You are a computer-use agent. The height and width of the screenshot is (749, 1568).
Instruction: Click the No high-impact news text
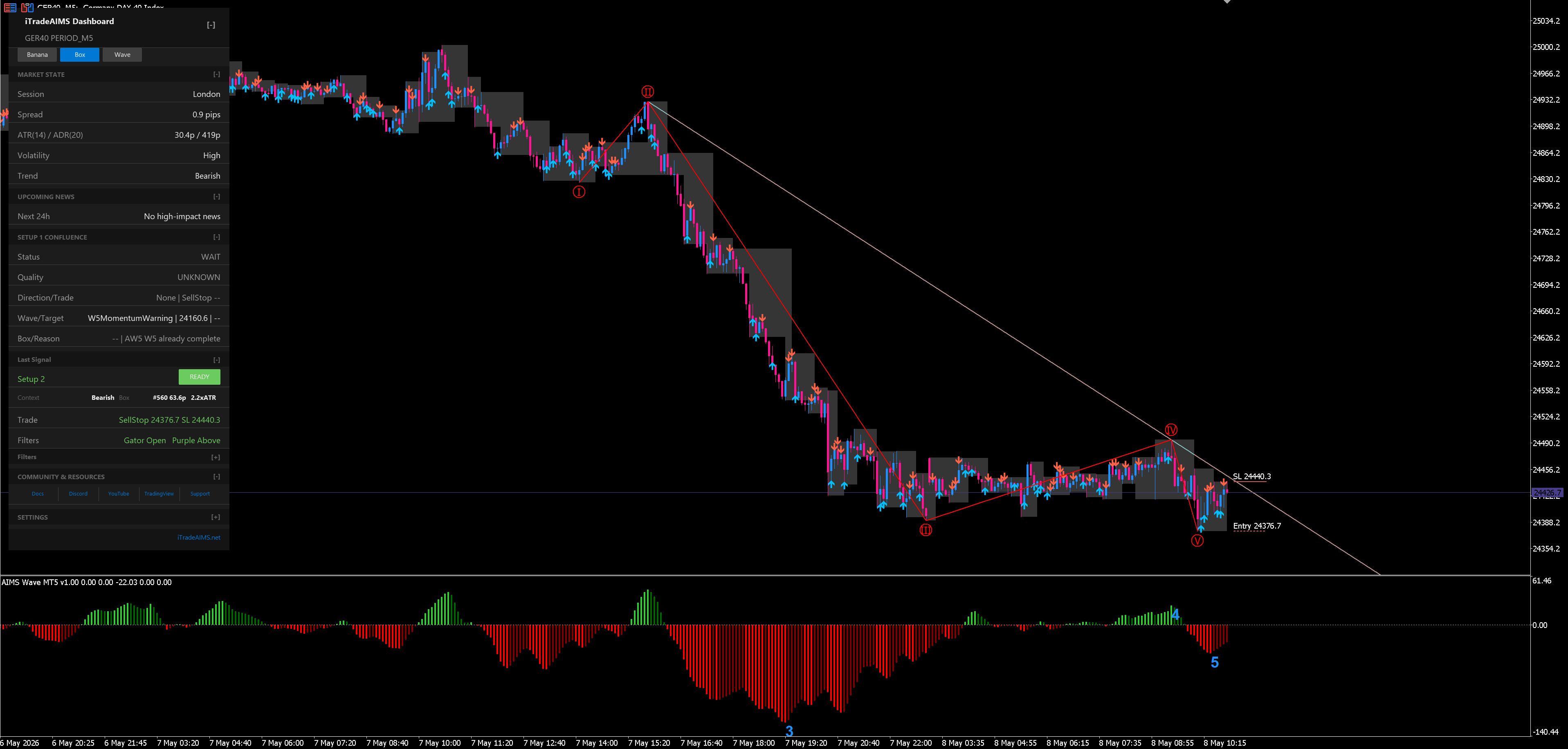click(182, 217)
